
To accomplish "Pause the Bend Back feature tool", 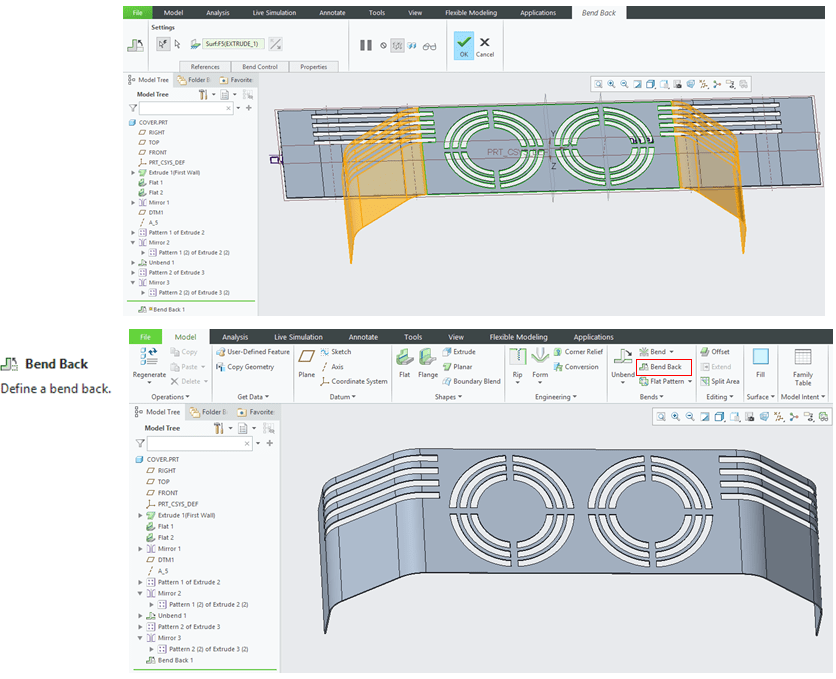I will (x=366, y=45).
